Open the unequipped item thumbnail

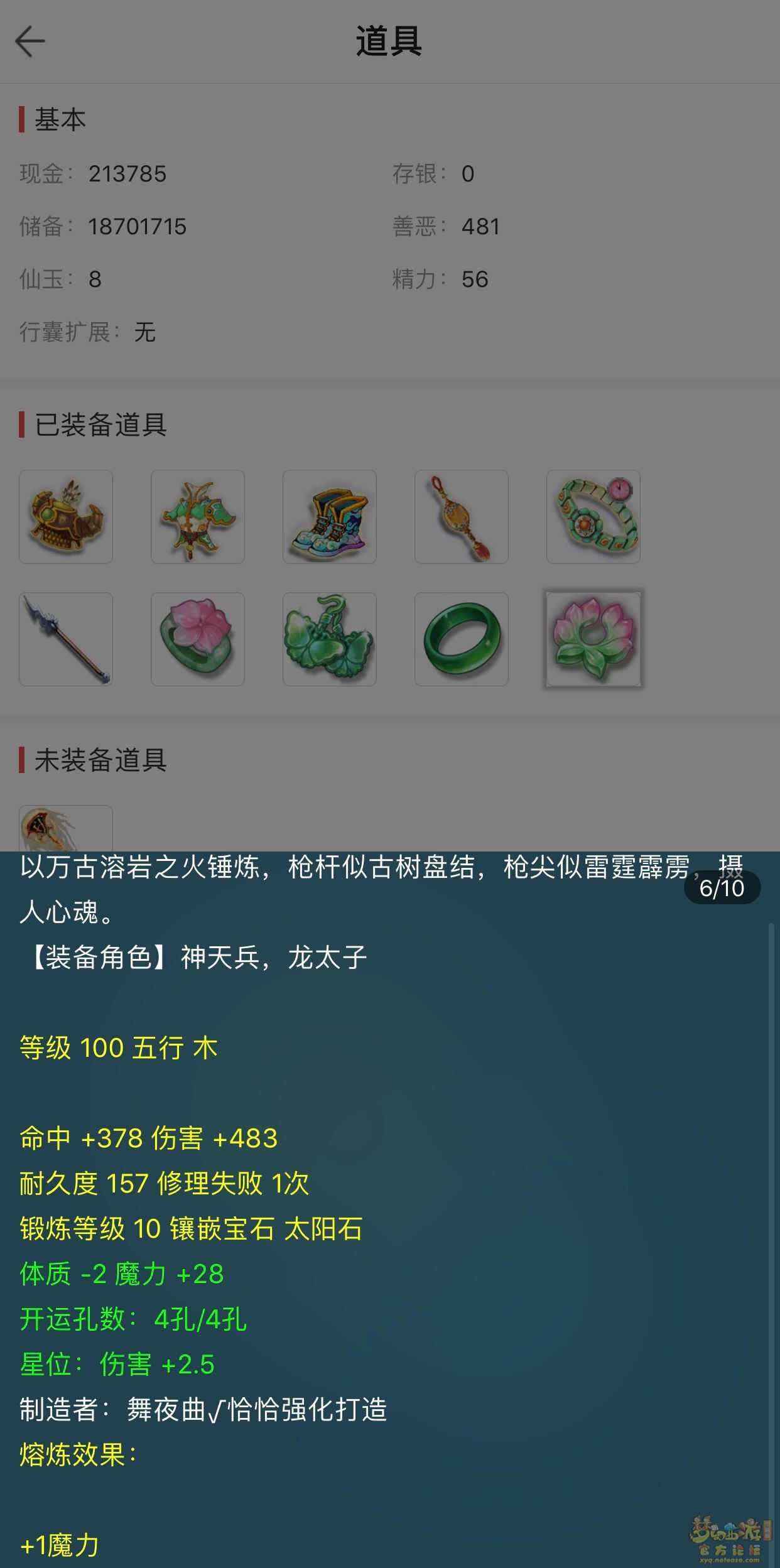point(66,828)
